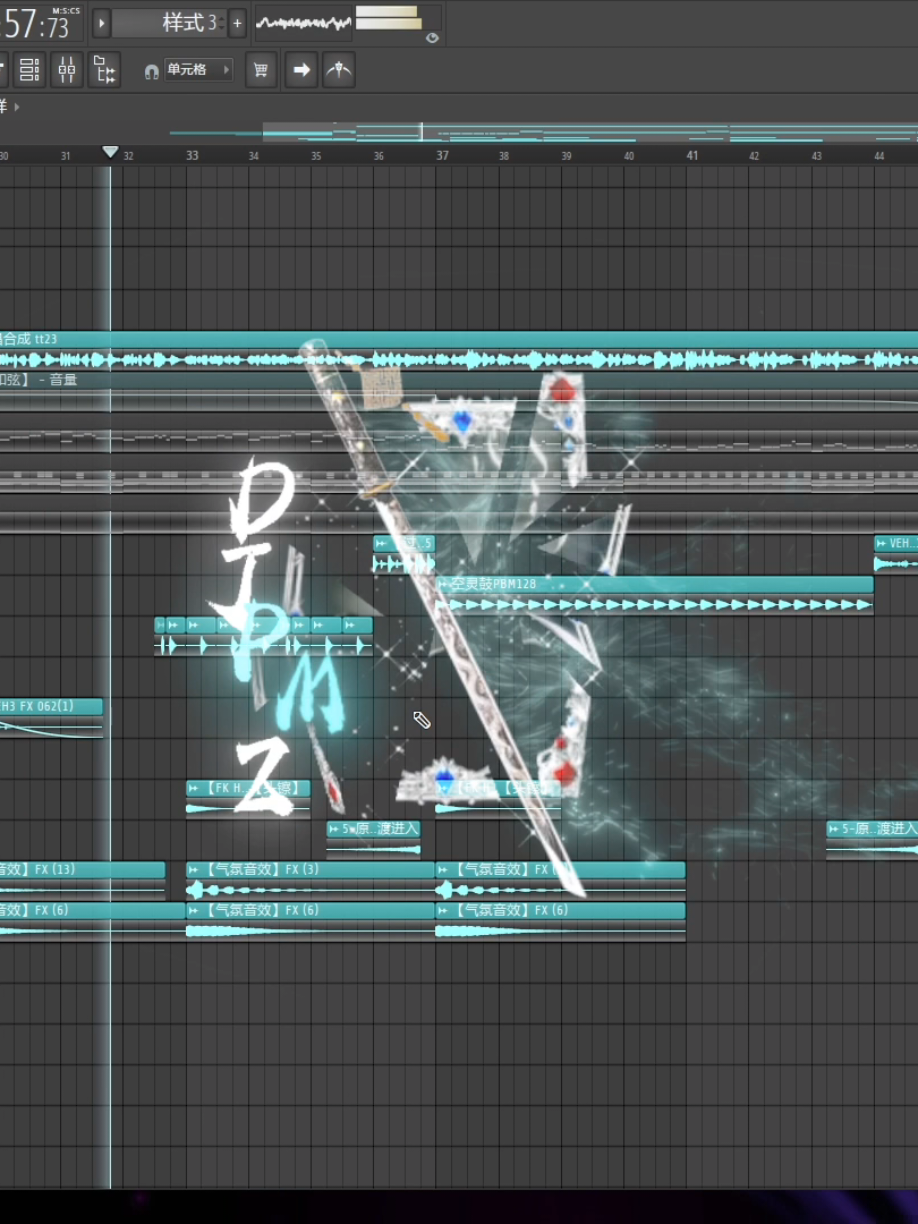
Task: Jump to bar 37 on the ruler
Action: 442,155
